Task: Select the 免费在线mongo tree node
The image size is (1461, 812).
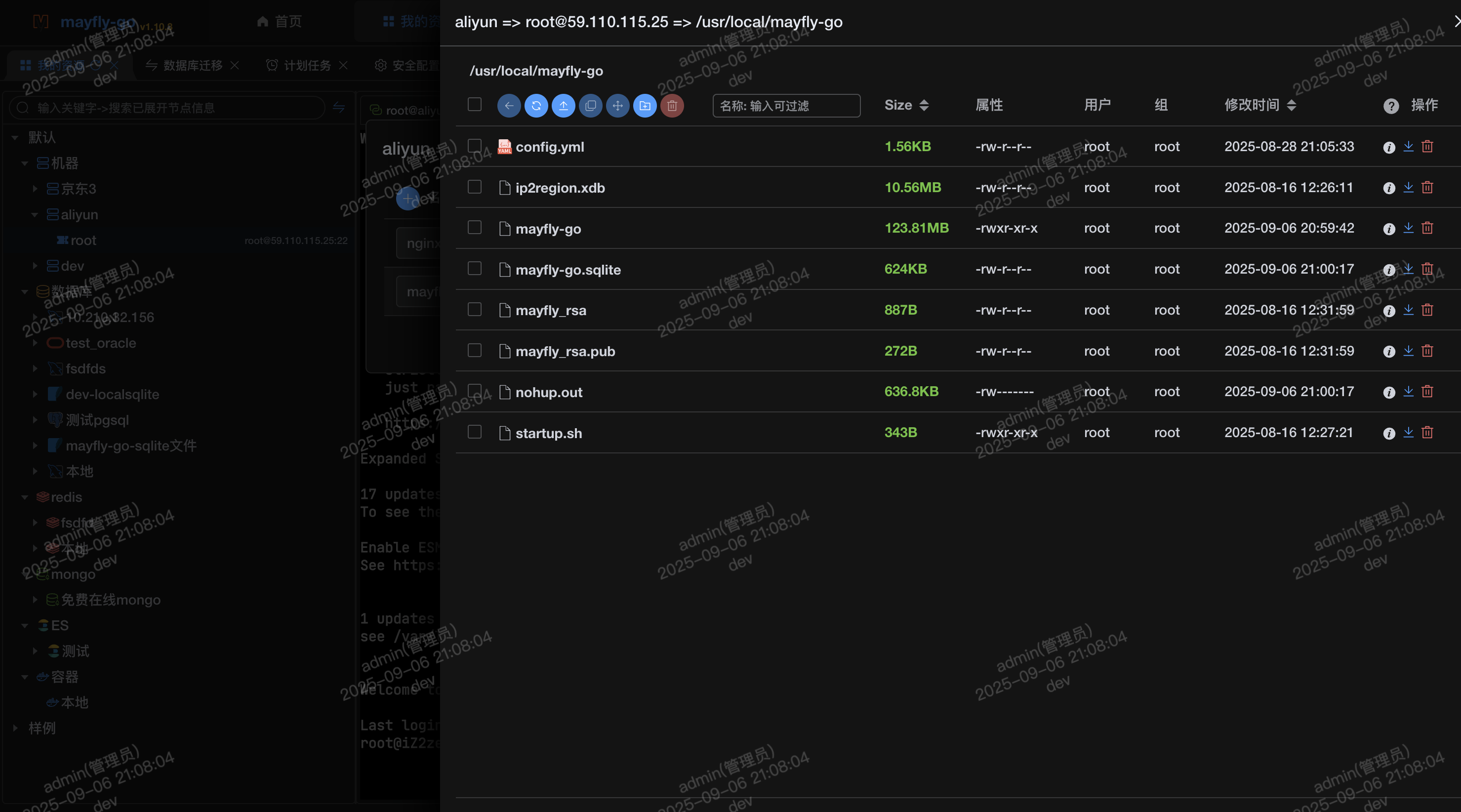Action: (x=111, y=600)
